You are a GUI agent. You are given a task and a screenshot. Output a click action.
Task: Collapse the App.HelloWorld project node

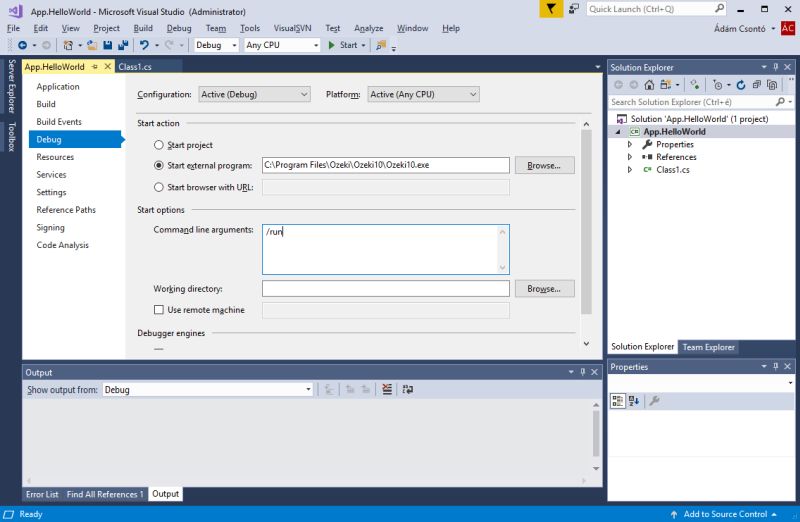(618, 132)
